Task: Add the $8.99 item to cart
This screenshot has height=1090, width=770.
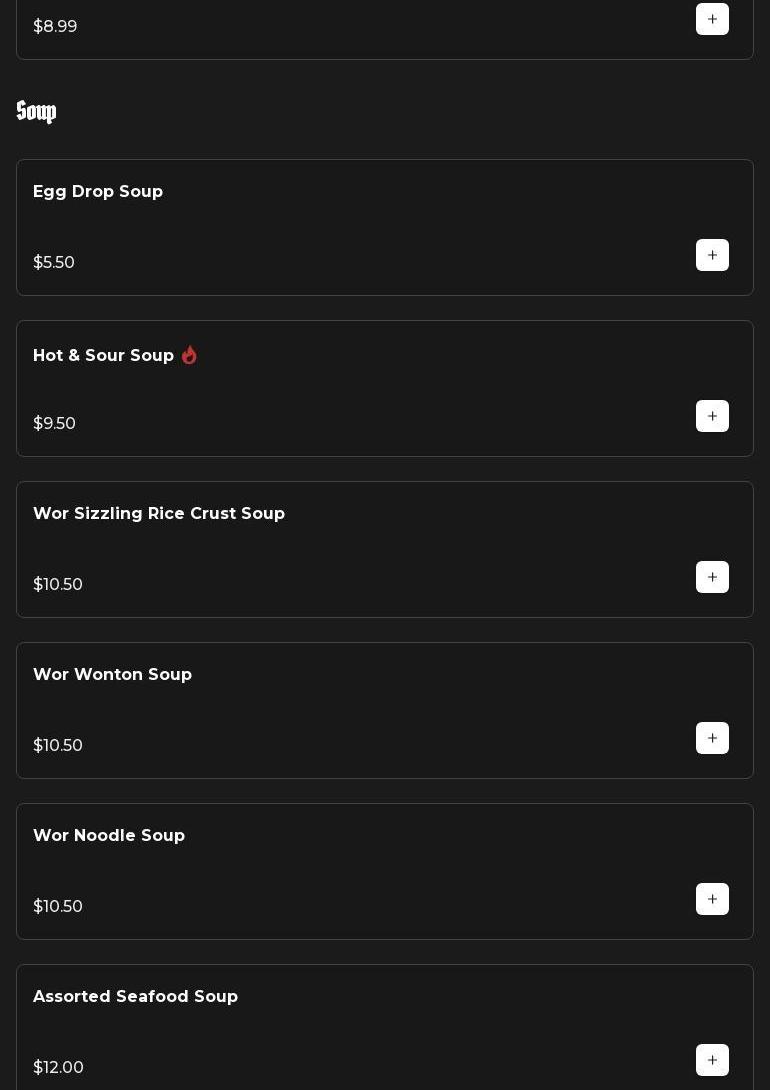Action: [712, 19]
